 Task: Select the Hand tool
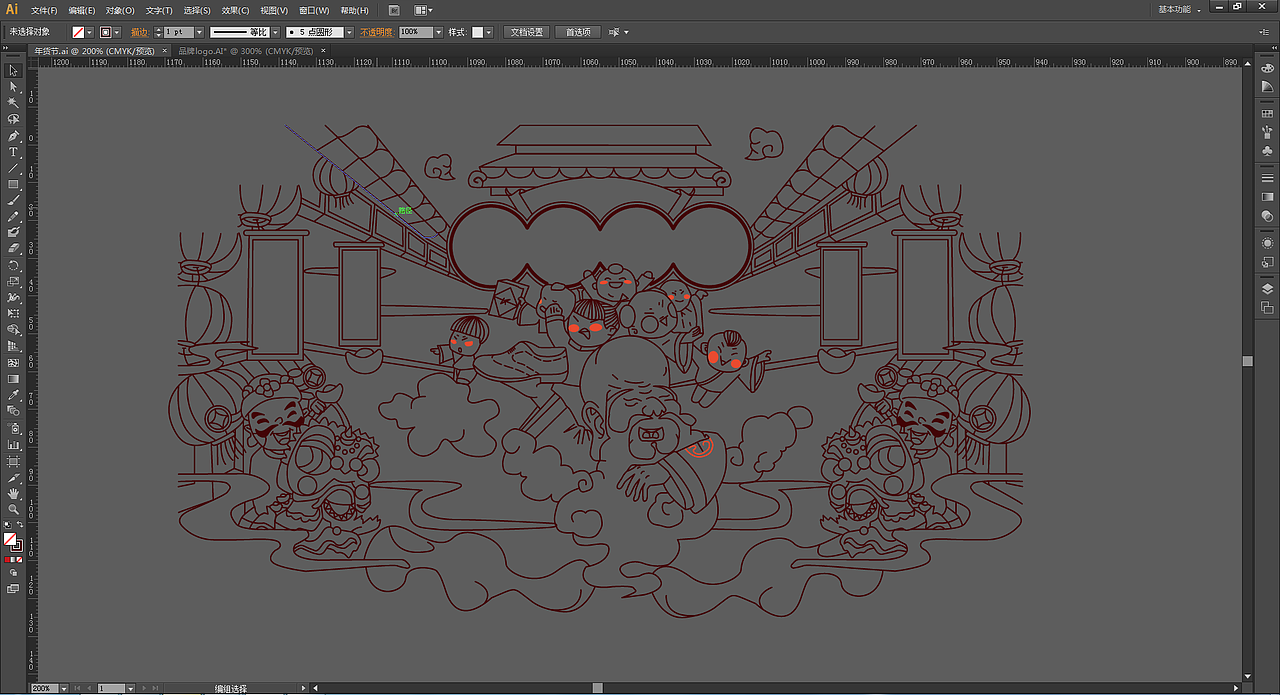(13, 493)
